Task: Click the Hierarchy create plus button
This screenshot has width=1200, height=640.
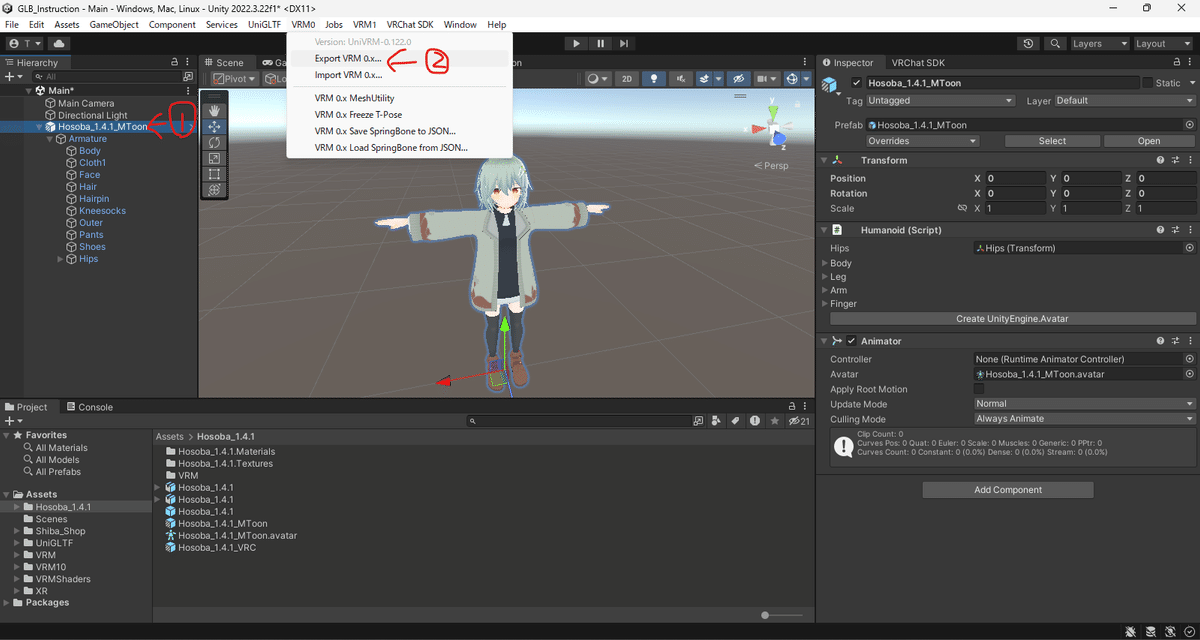Action: pos(13,76)
